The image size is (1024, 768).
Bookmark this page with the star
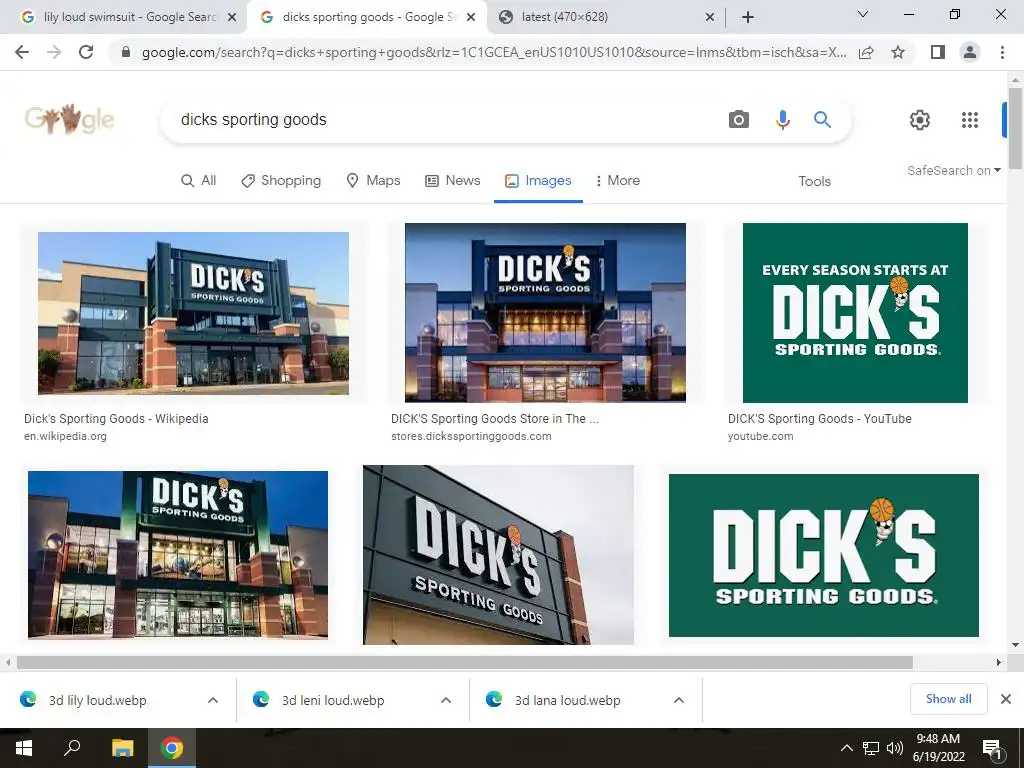click(898, 52)
